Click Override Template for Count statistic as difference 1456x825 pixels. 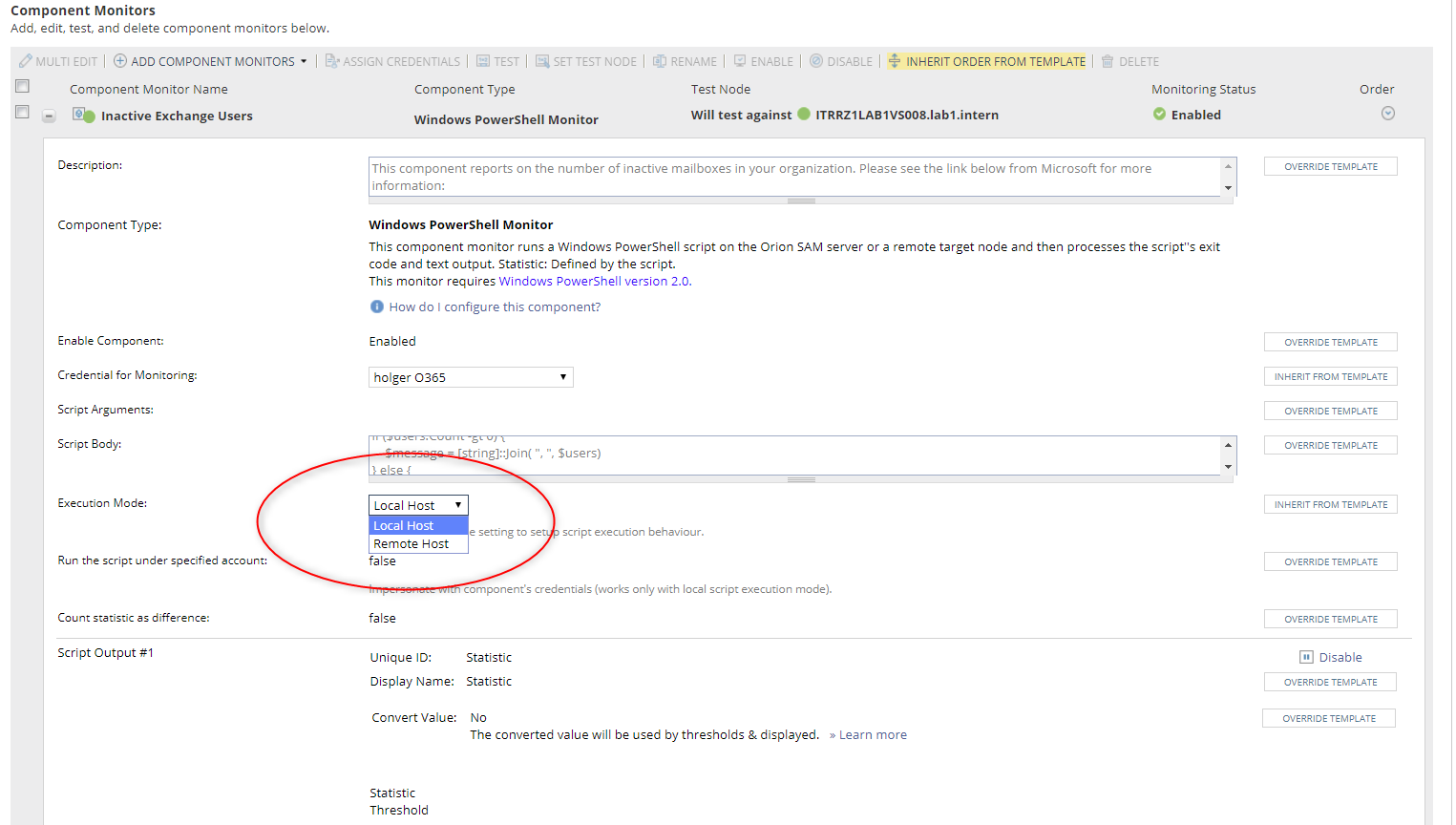[x=1330, y=619]
